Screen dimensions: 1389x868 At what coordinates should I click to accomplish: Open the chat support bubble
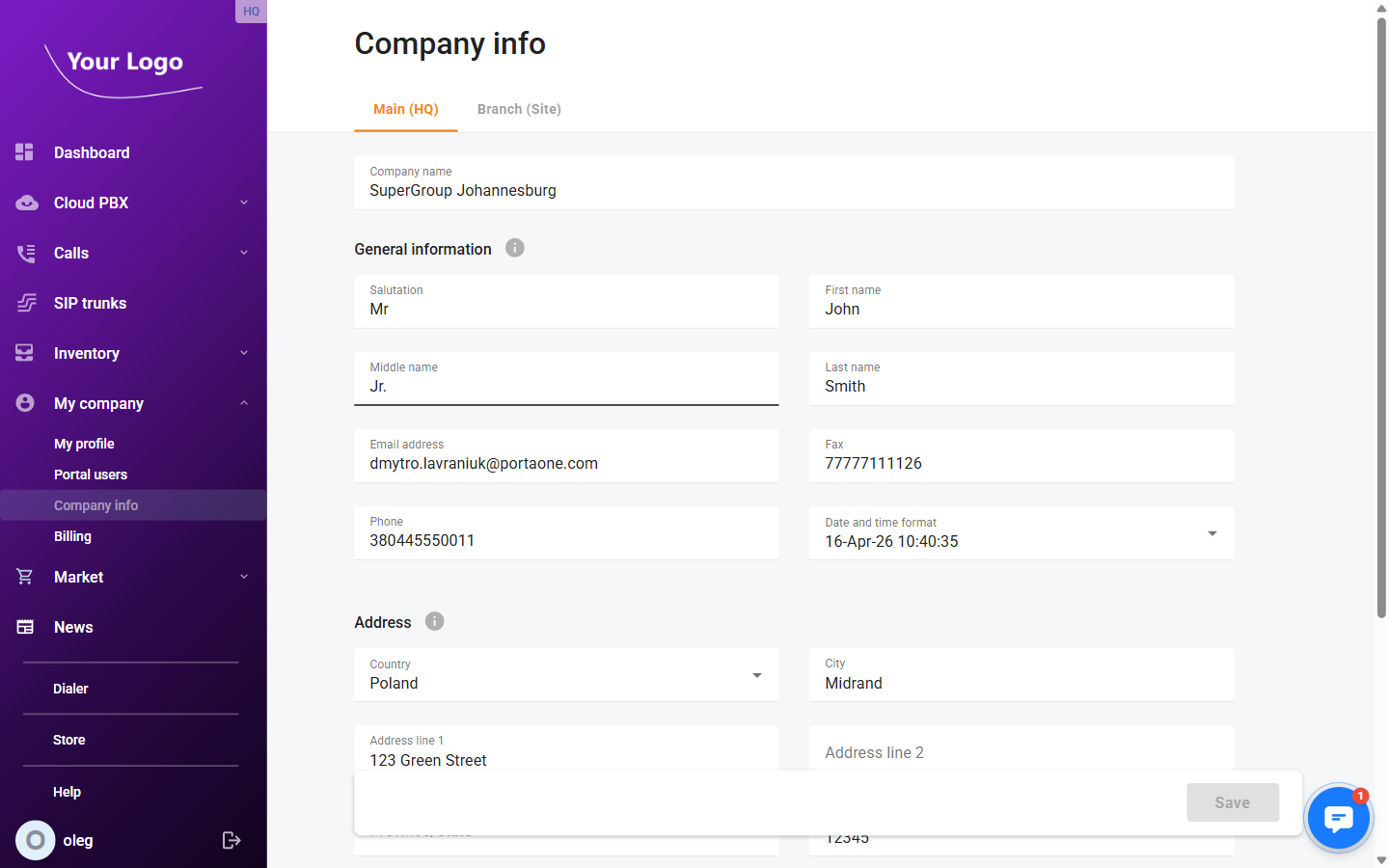[x=1339, y=817]
